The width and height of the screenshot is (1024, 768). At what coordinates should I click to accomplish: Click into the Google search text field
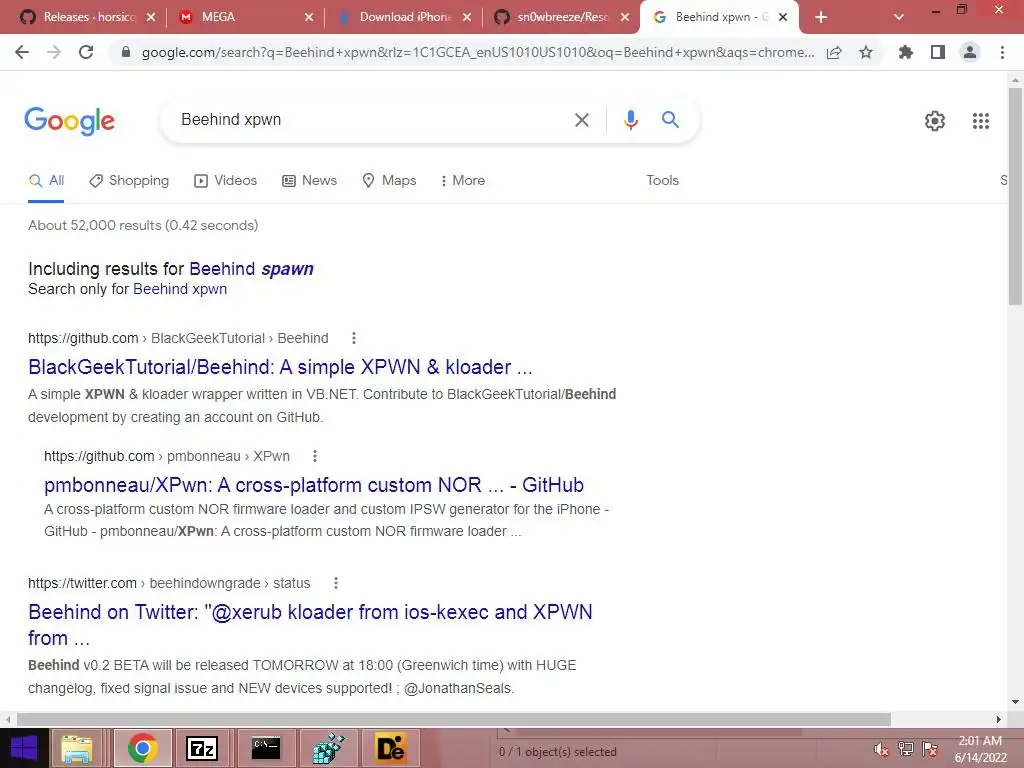click(372, 120)
